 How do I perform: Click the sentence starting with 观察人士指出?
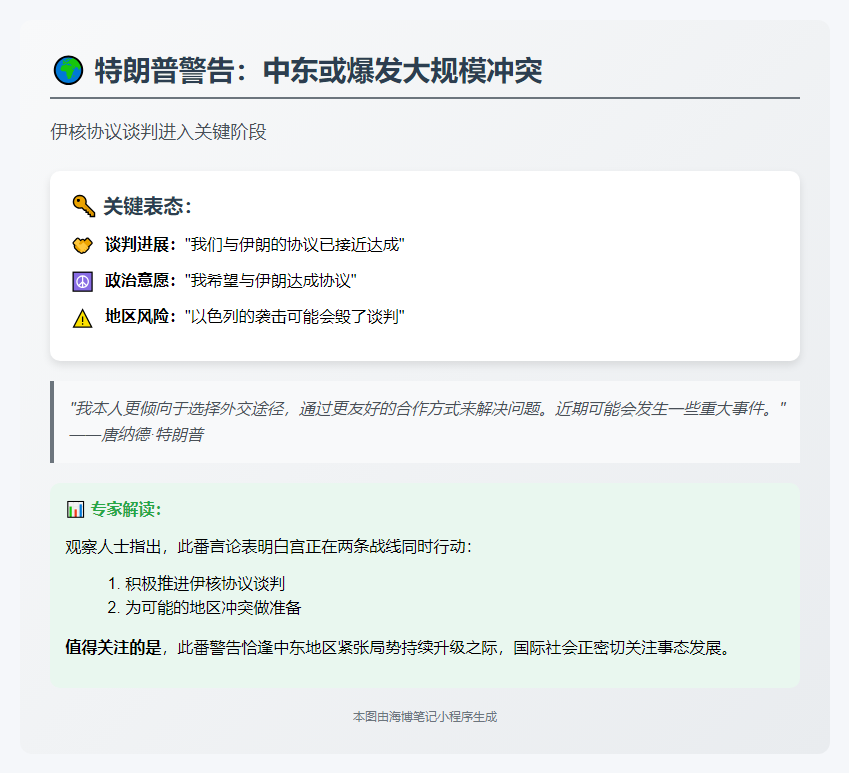coord(268,547)
